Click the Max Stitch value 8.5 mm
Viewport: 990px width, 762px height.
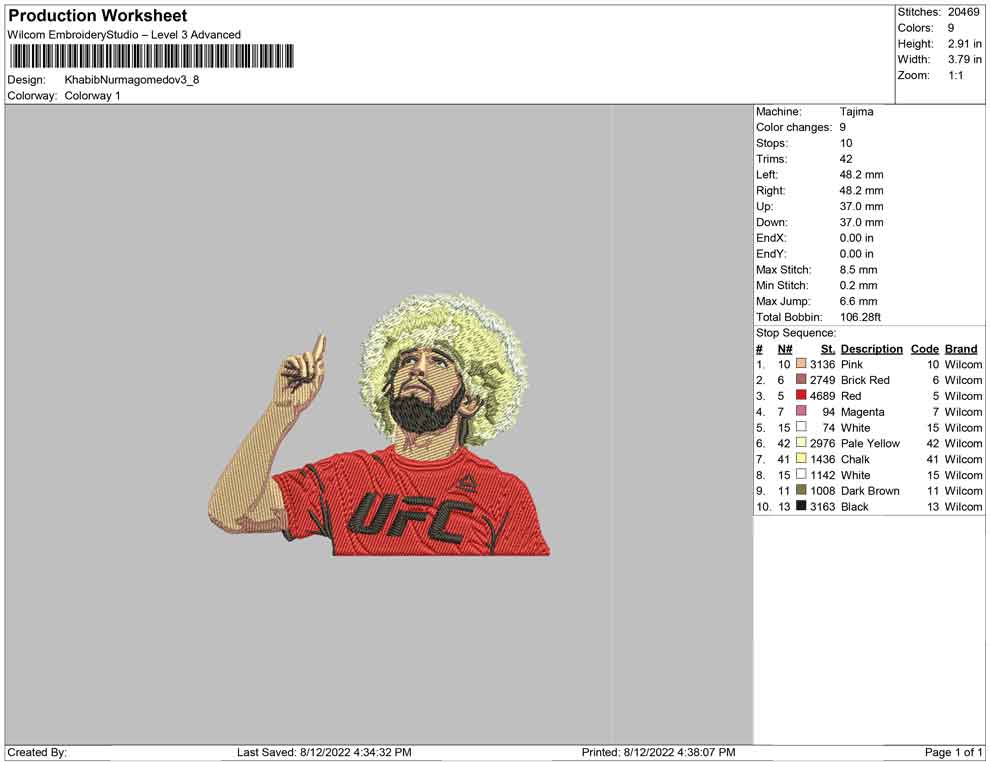(x=859, y=270)
